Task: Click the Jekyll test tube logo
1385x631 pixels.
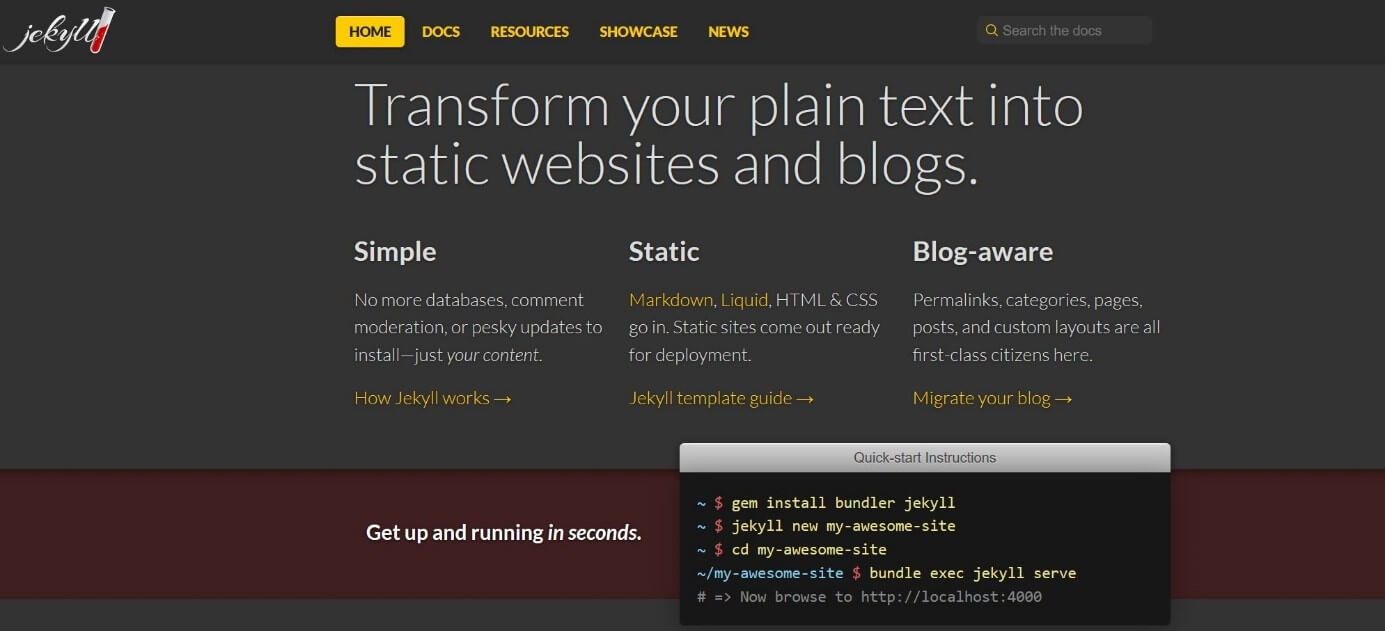Action: tap(59, 31)
